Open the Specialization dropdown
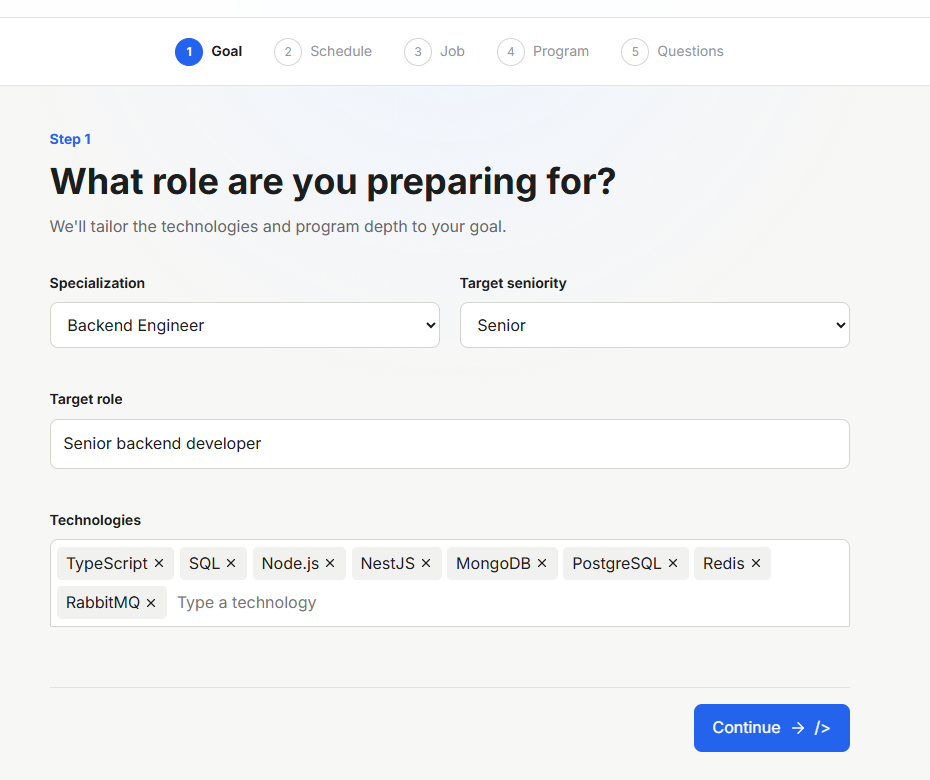930x780 pixels. tap(245, 325)
